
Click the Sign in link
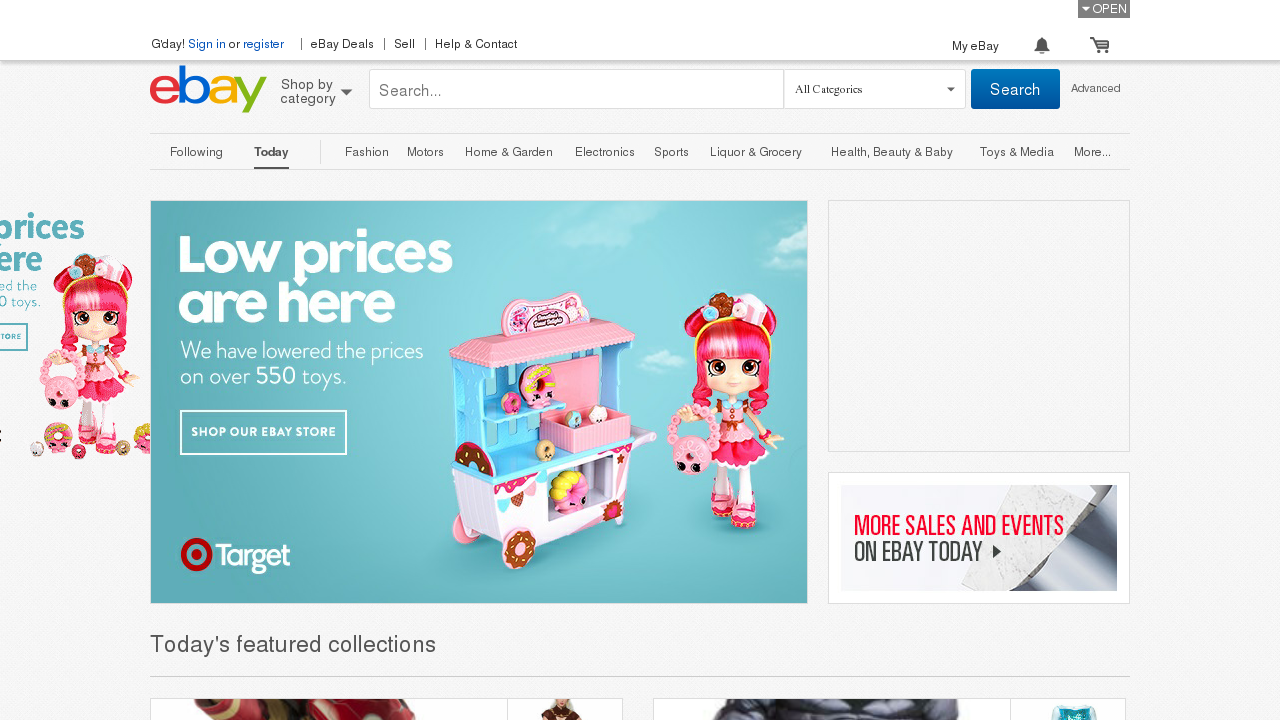point(207,44)
